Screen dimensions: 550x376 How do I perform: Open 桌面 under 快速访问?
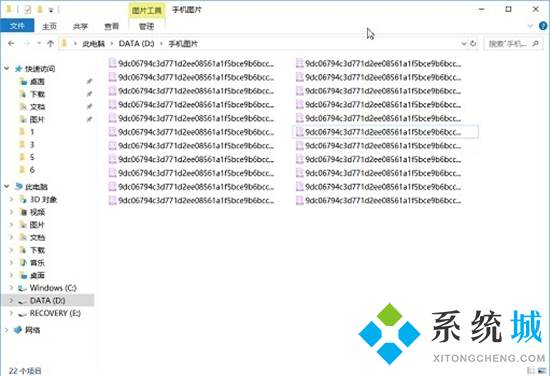pyautogui.click(x=37, y=82)
